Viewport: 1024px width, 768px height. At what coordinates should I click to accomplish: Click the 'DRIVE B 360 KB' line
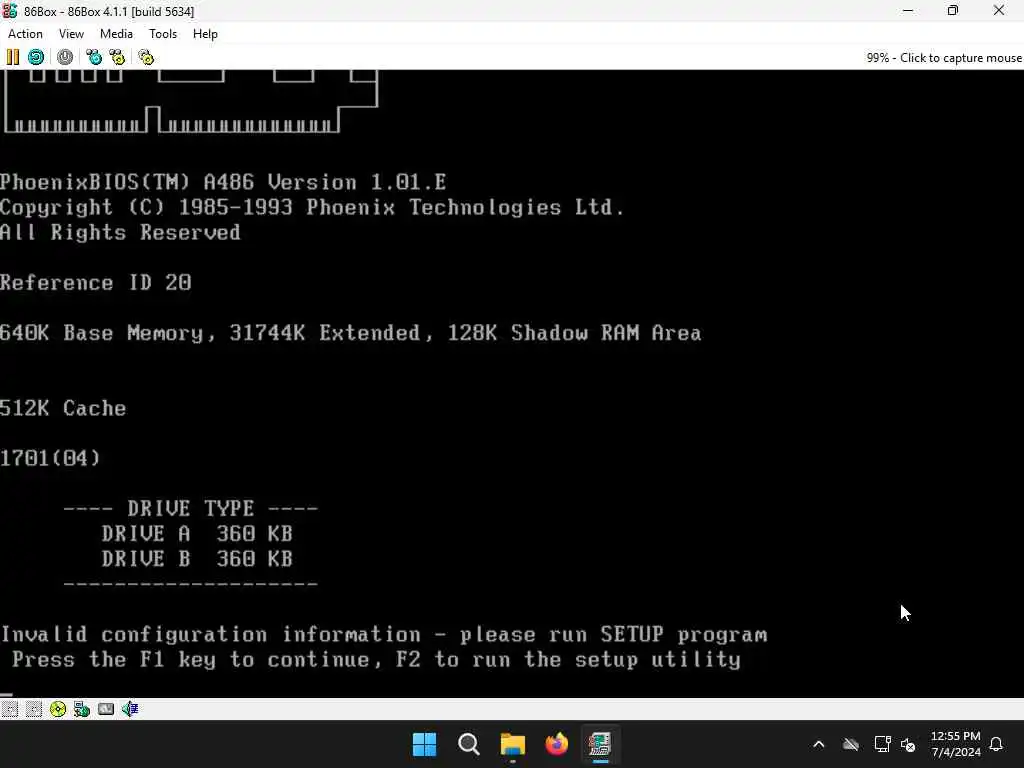(x=197, y=559)
